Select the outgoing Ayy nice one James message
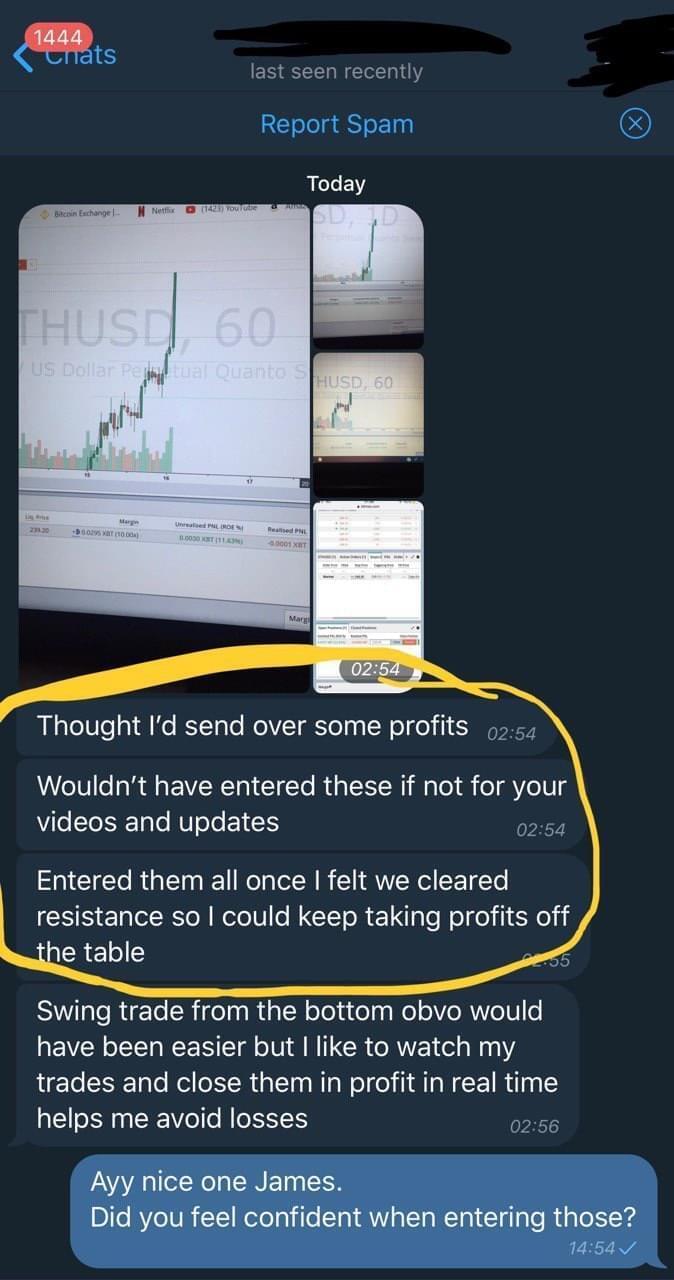674x1280 pixels. (364, 1211)
